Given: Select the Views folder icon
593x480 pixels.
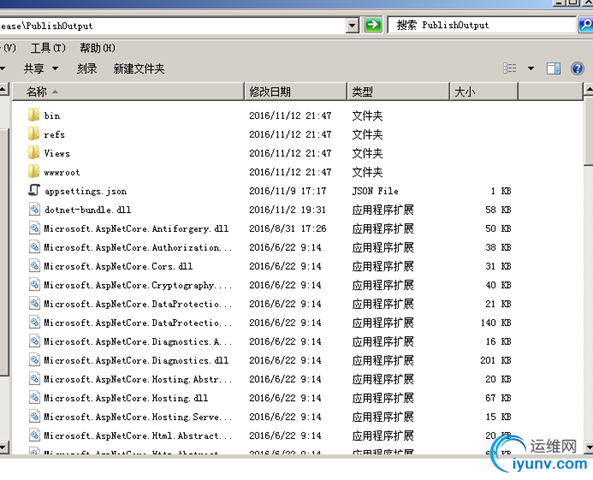Looking at the screenshot, I should [33, 153].
